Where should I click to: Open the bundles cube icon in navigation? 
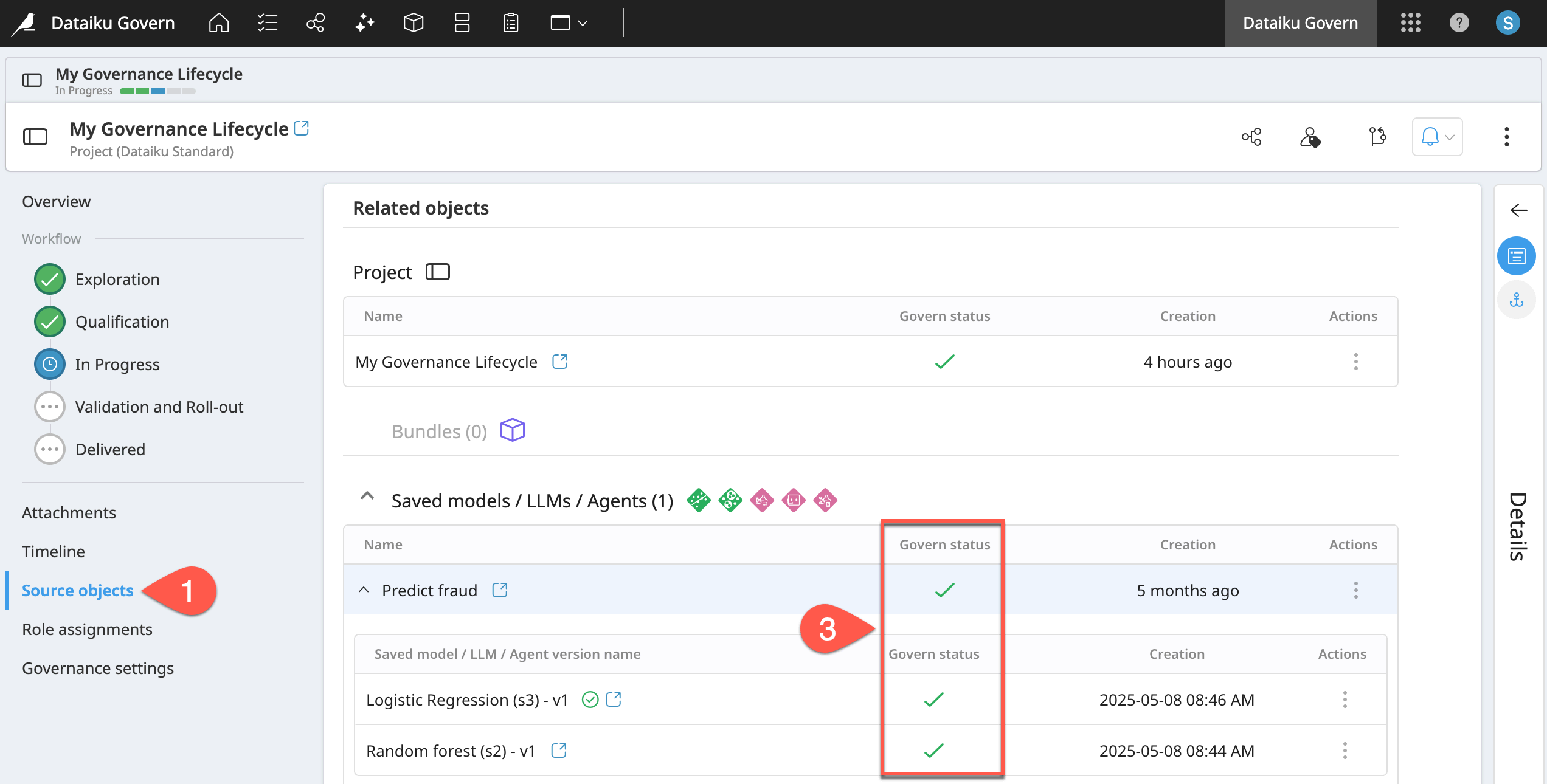click(x=412, y=23)
